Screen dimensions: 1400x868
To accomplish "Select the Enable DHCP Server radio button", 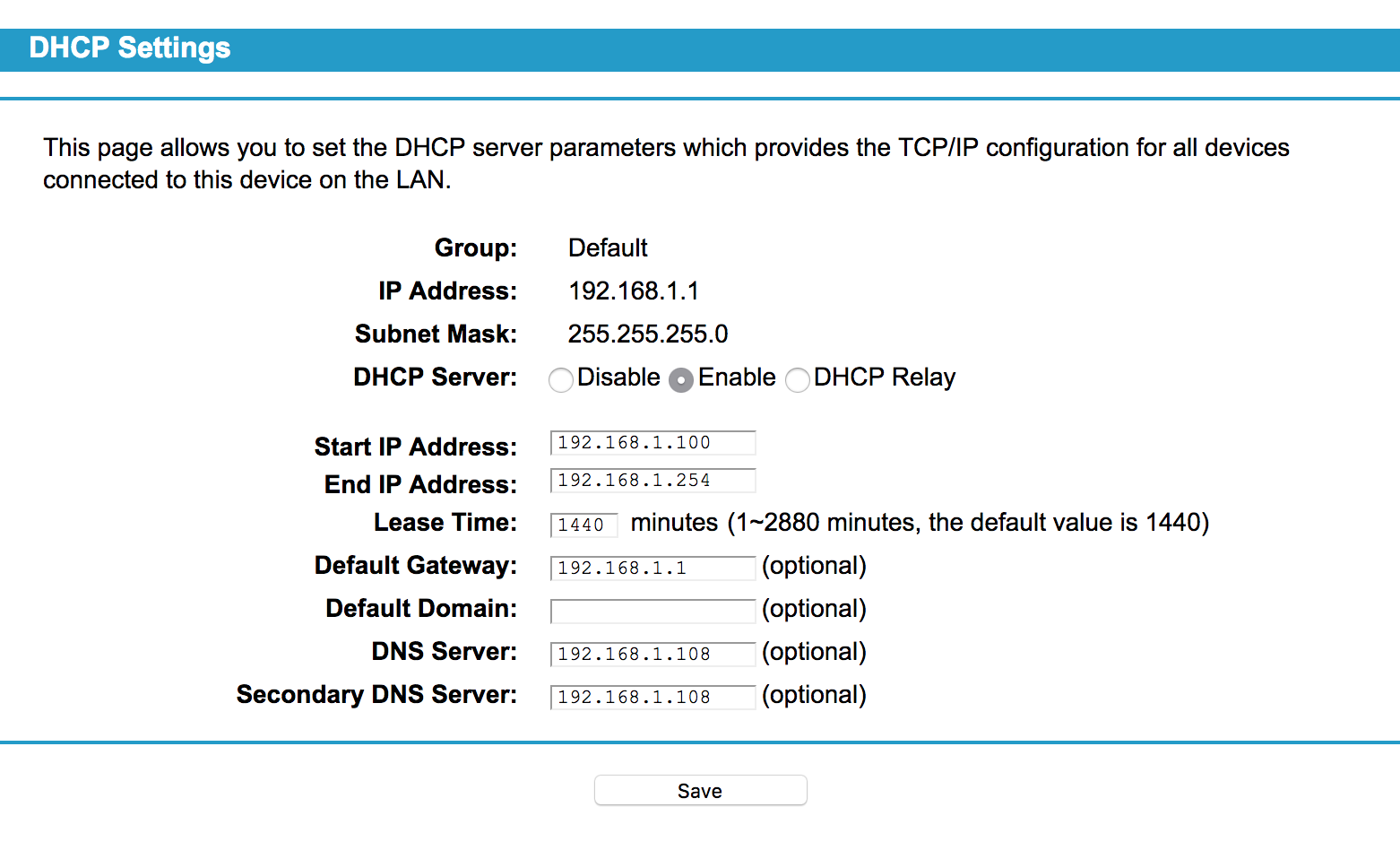I will pyautogui.click(x=681, y=380).
